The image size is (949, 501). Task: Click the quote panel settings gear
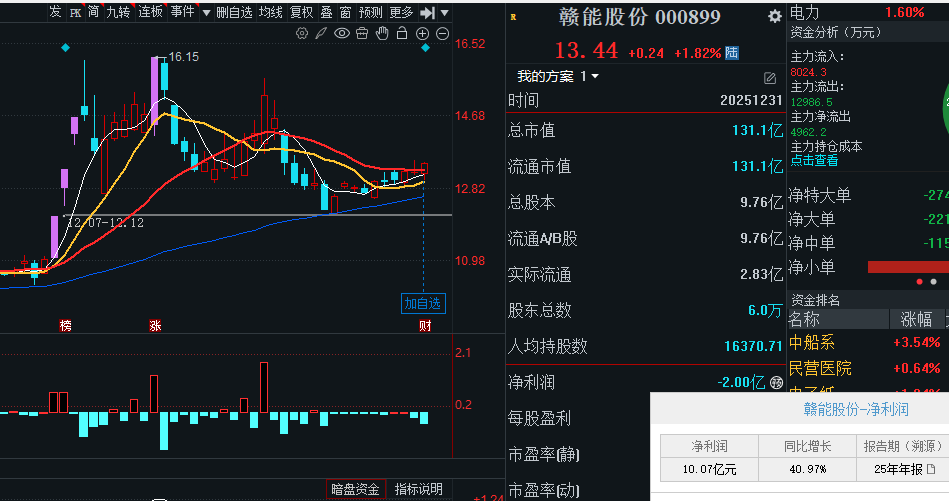click(774, 17)
